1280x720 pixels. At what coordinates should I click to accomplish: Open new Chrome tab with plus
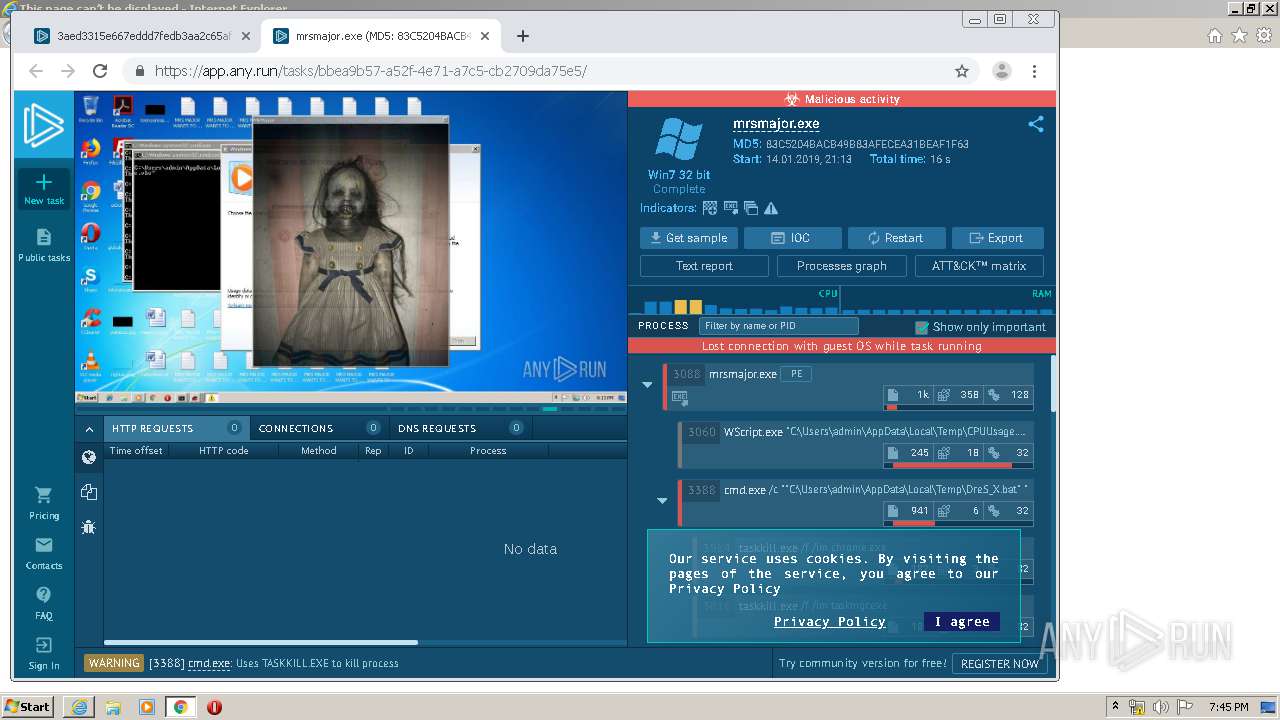pyautogui.click(x=523, y=36)
